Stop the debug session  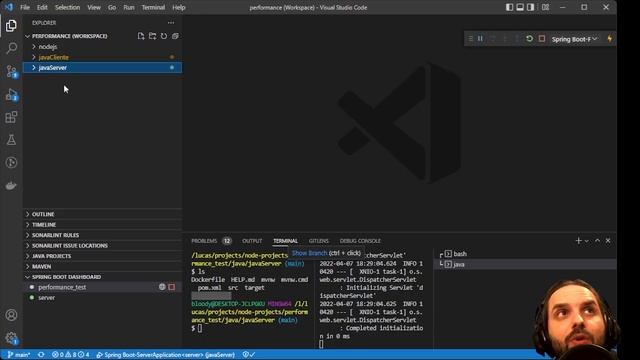tap(542, 39)
